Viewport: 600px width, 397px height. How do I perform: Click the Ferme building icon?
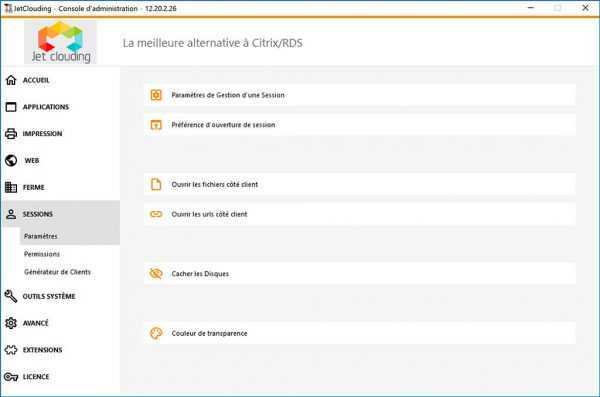coord(11,187)
